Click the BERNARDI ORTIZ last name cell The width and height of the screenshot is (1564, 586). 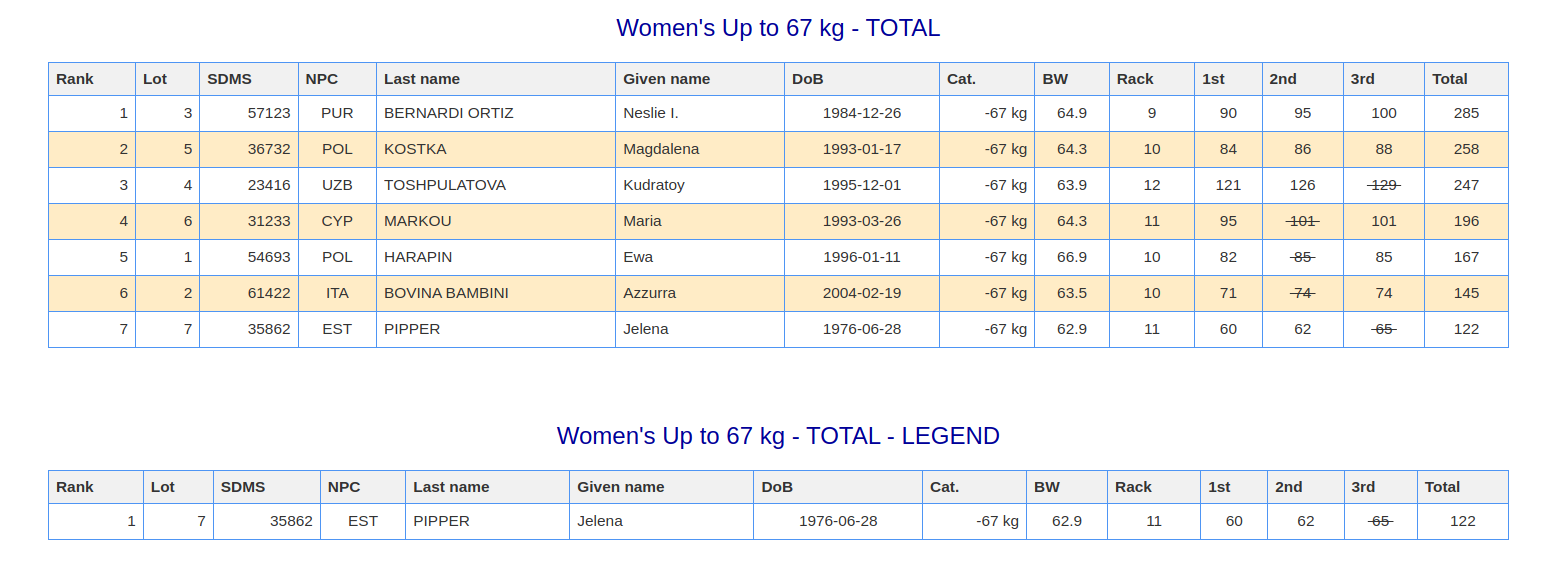coord(449,113)
